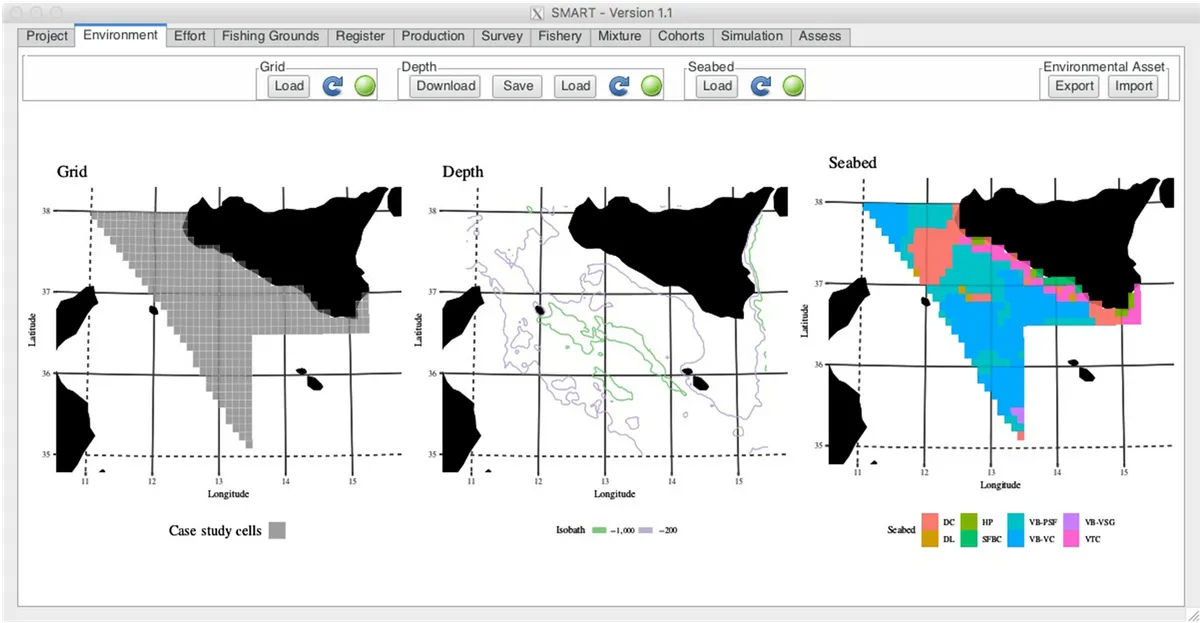
Task: Click the X11 icon in the title bar
Action: coord(537,13)
